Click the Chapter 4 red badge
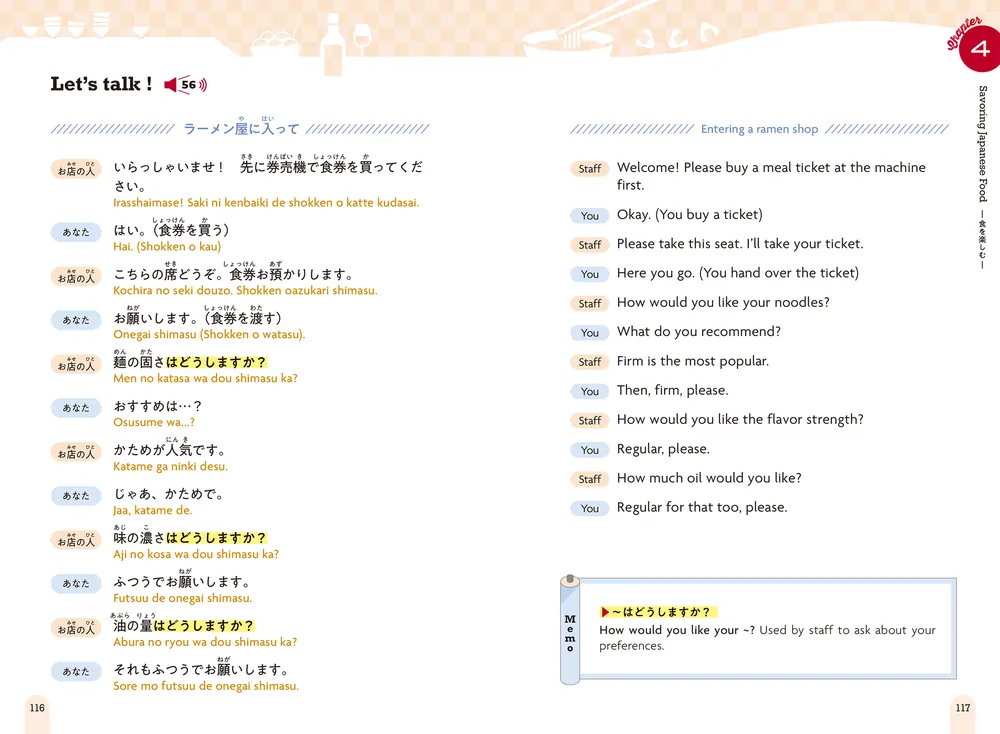1000x734 pixels. click(979, 48)
